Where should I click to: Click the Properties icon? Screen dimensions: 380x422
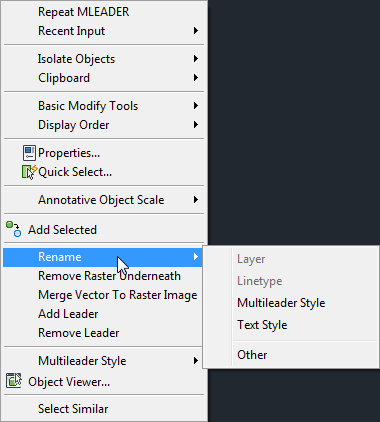pos(29,153)
